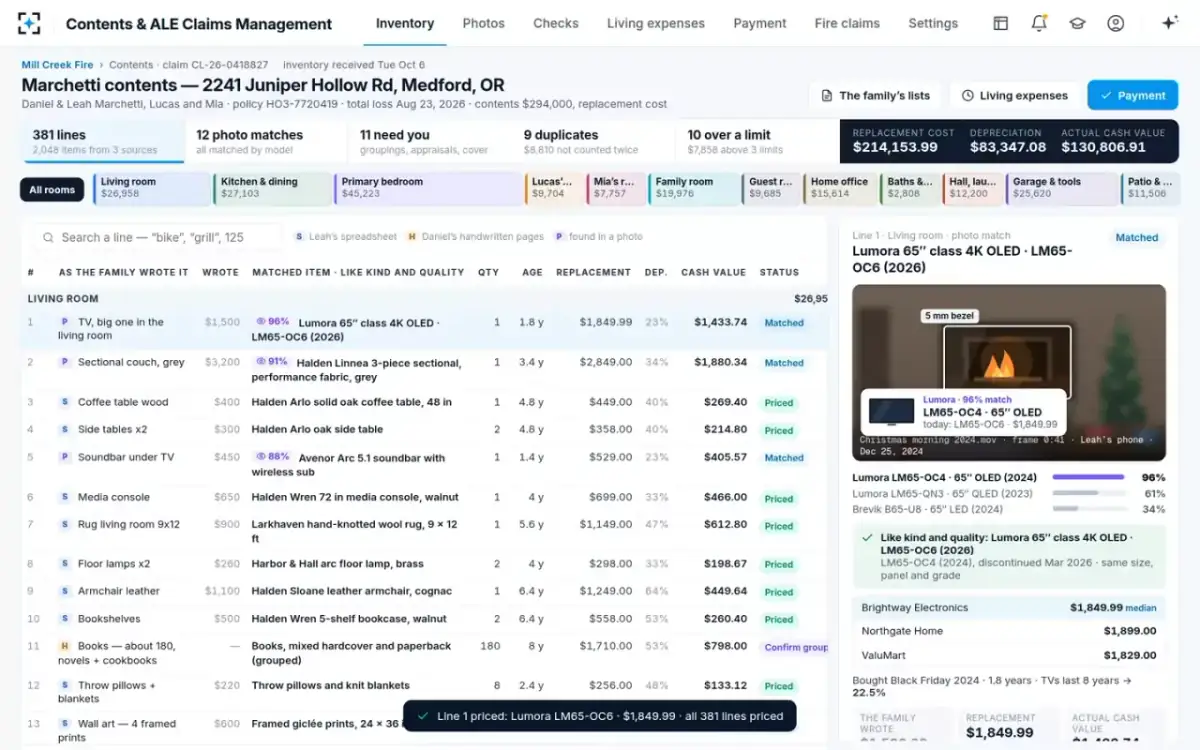Switch to the Photos tab
Viewport: 1200px width, 750px height.
coord(484,23)
